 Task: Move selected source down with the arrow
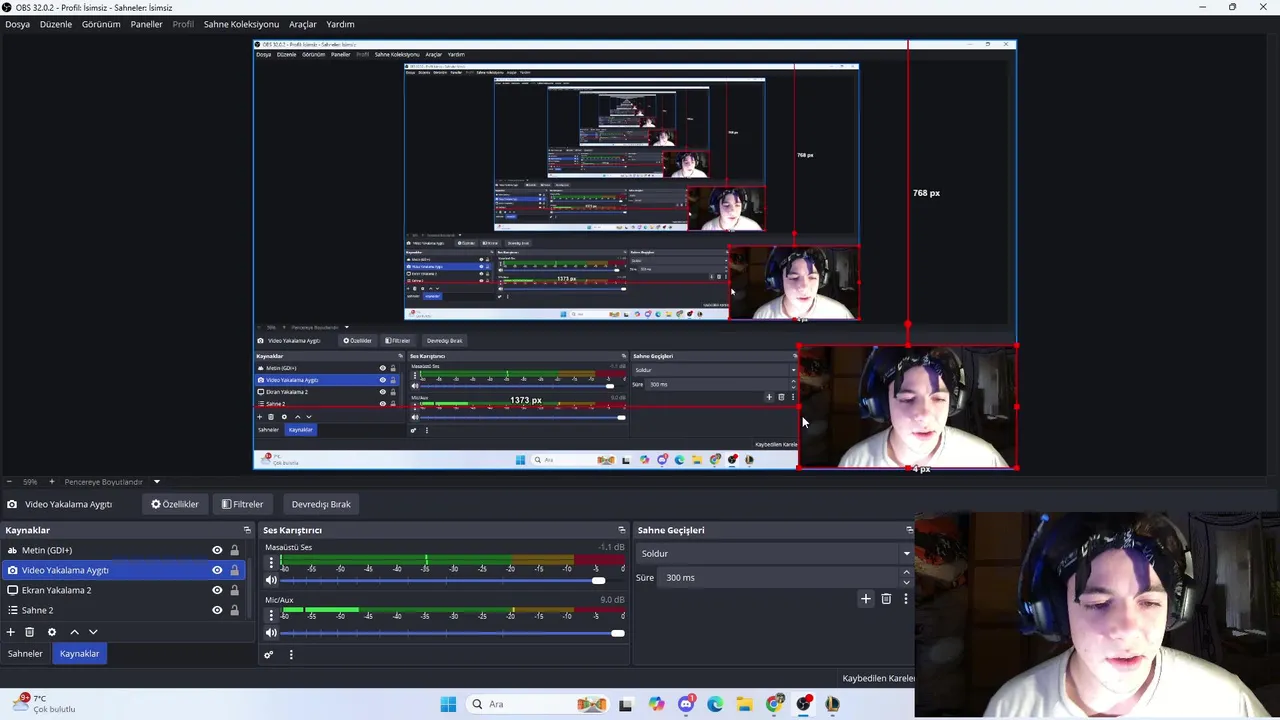click(x=93, y=632)
